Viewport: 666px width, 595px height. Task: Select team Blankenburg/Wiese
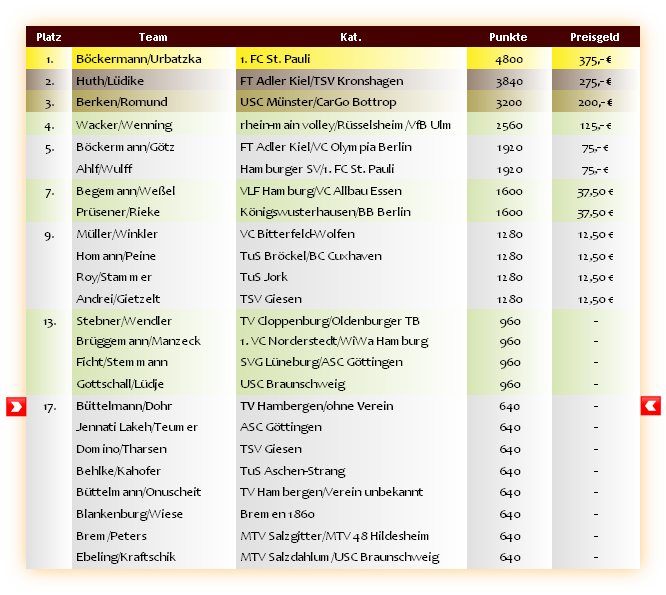tap(129, 514)
